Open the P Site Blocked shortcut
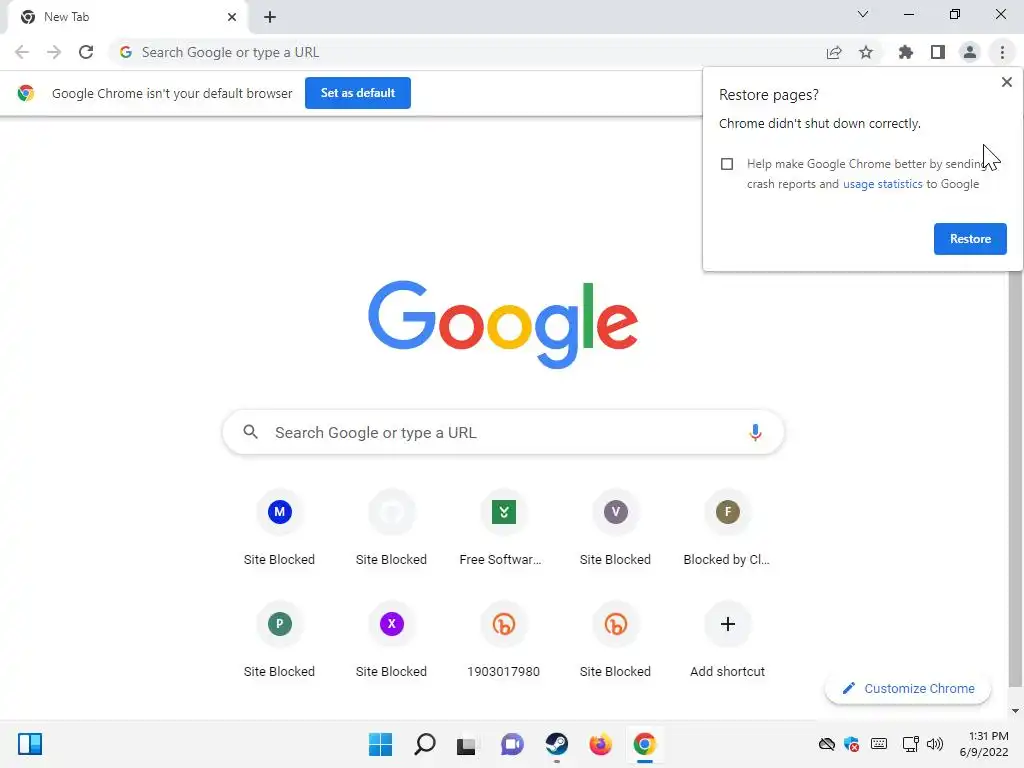Image resolution: width=1024 pixels, height=768 pixels. [x=280, y=641]
